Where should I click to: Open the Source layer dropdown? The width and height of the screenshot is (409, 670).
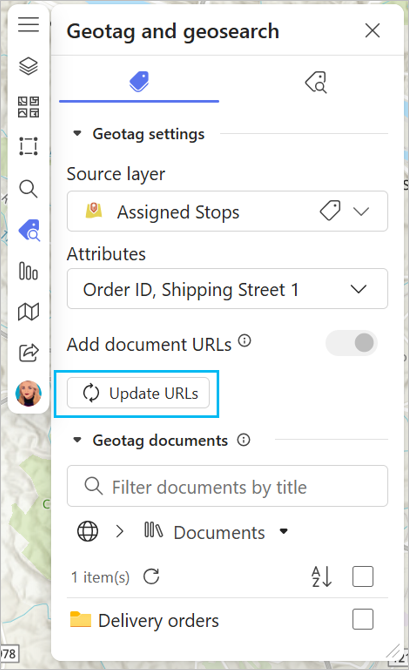click(x=361, y=212)
